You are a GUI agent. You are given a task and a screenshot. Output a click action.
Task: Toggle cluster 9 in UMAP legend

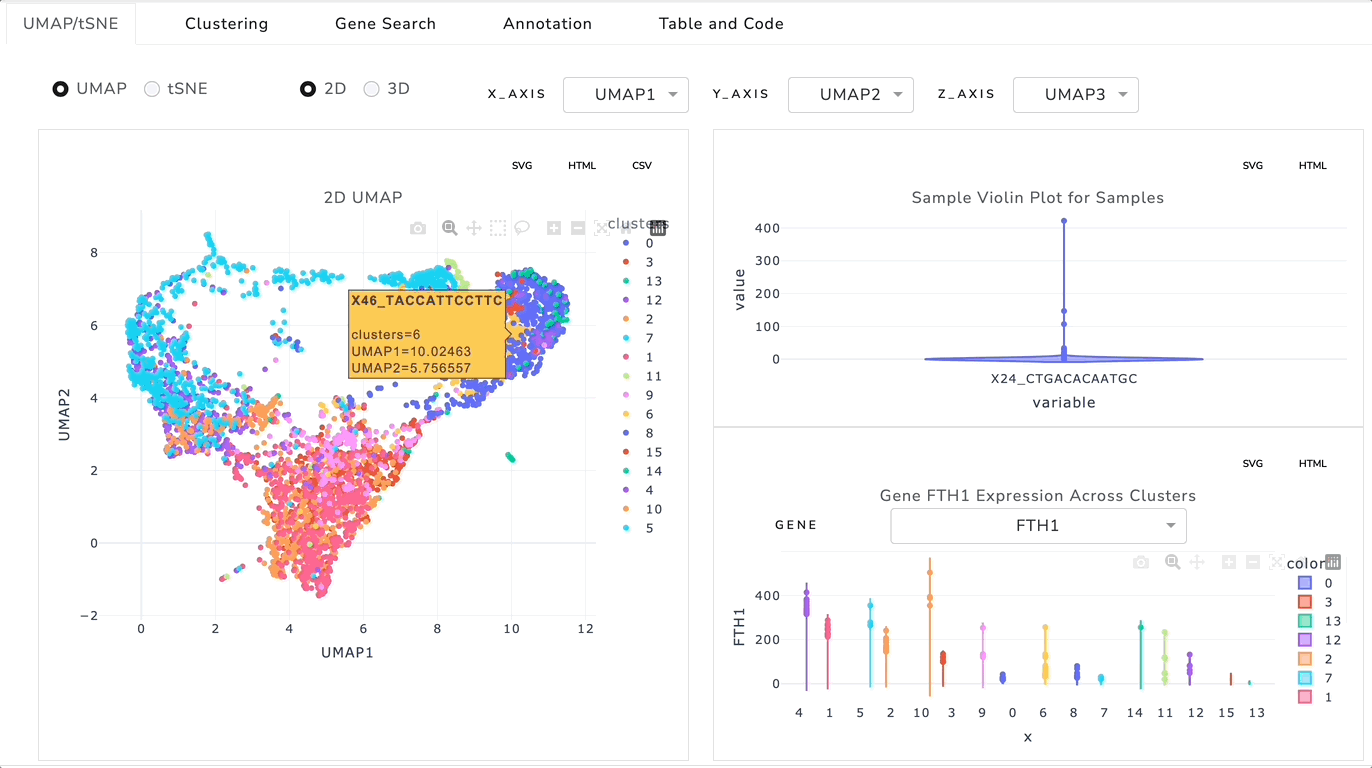(638, 395)
